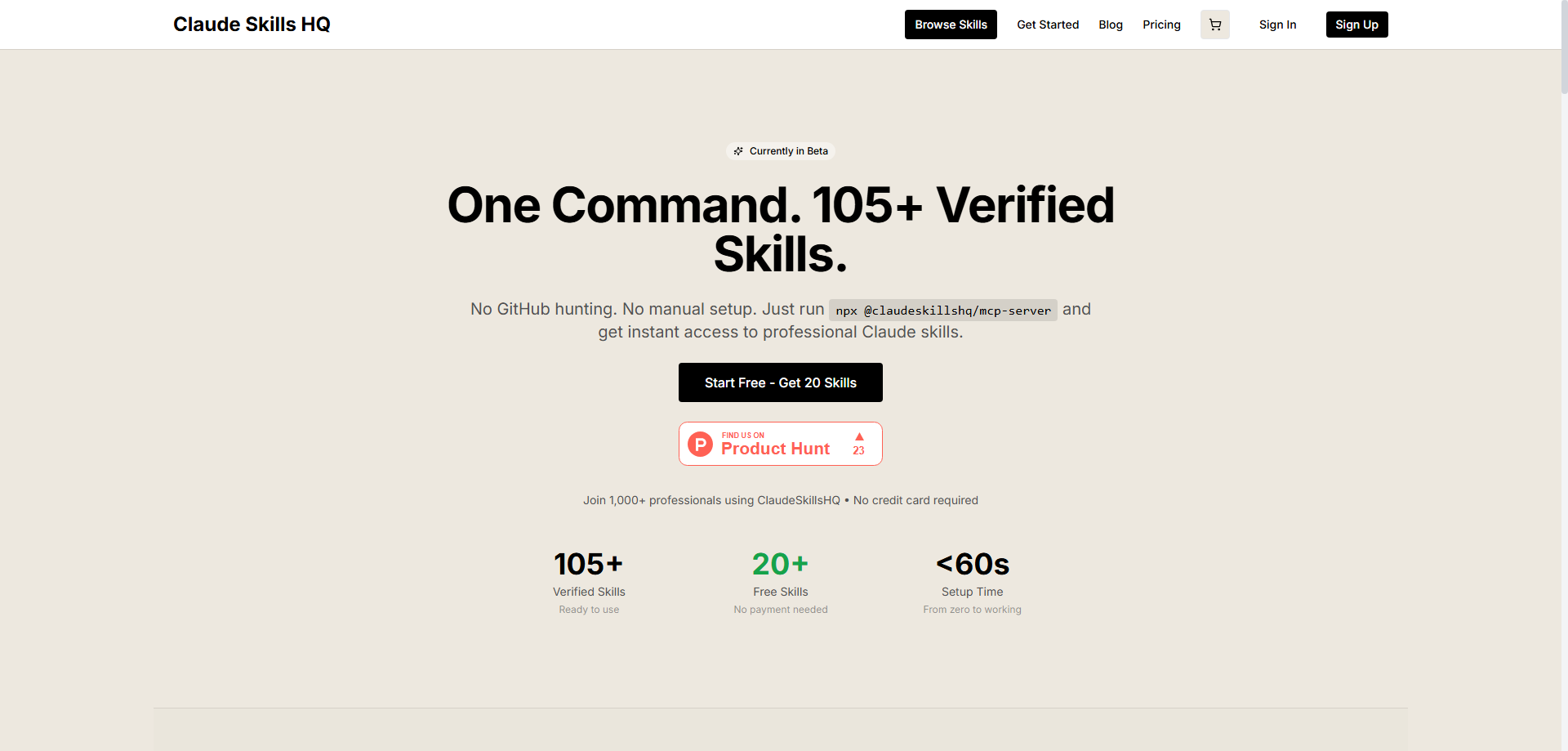Click the Sign In link
Viewport: 1568px width, 751px height.
point(1277,25)
